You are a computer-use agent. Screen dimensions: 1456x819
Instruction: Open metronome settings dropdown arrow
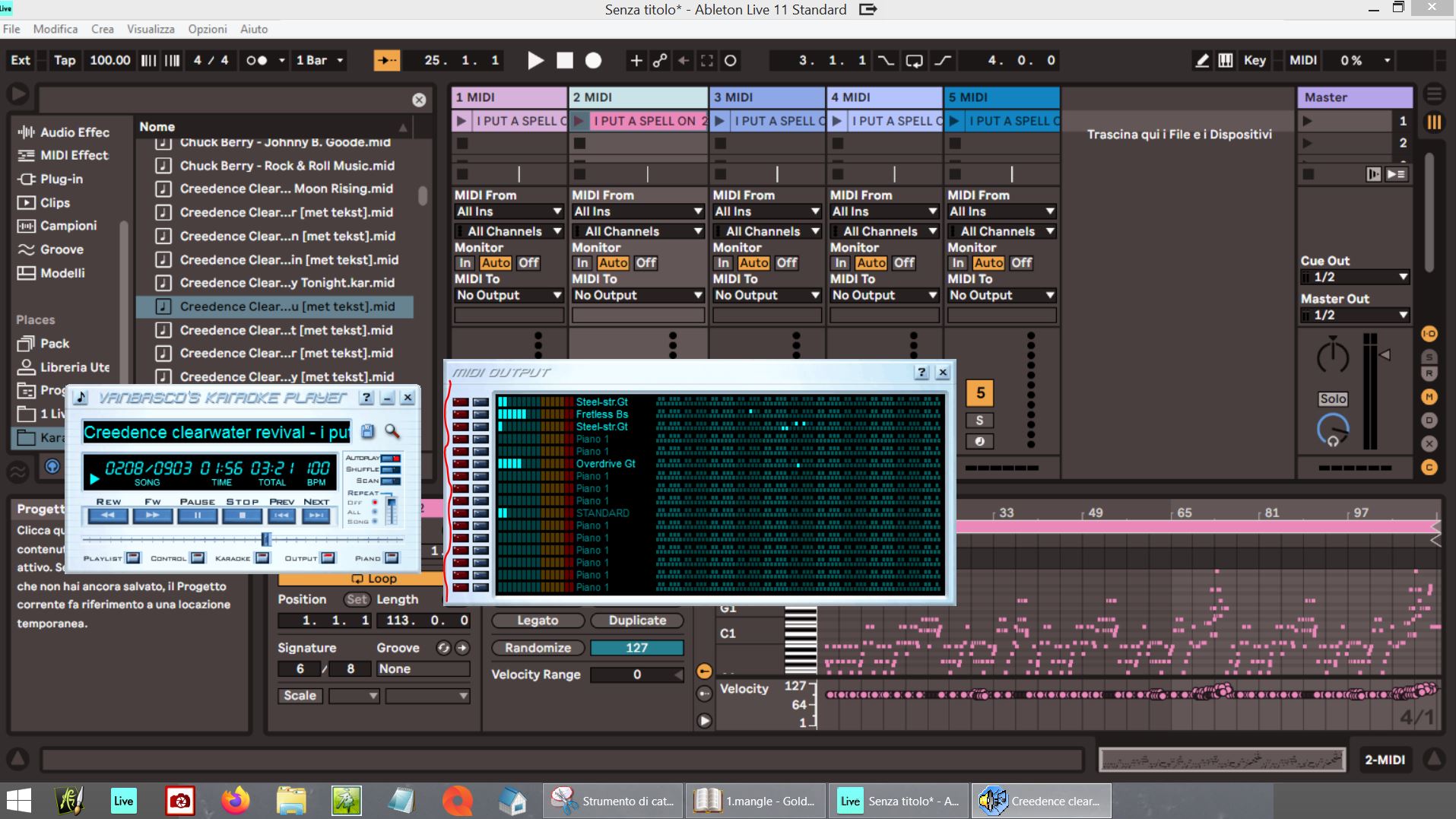(282, 61)
